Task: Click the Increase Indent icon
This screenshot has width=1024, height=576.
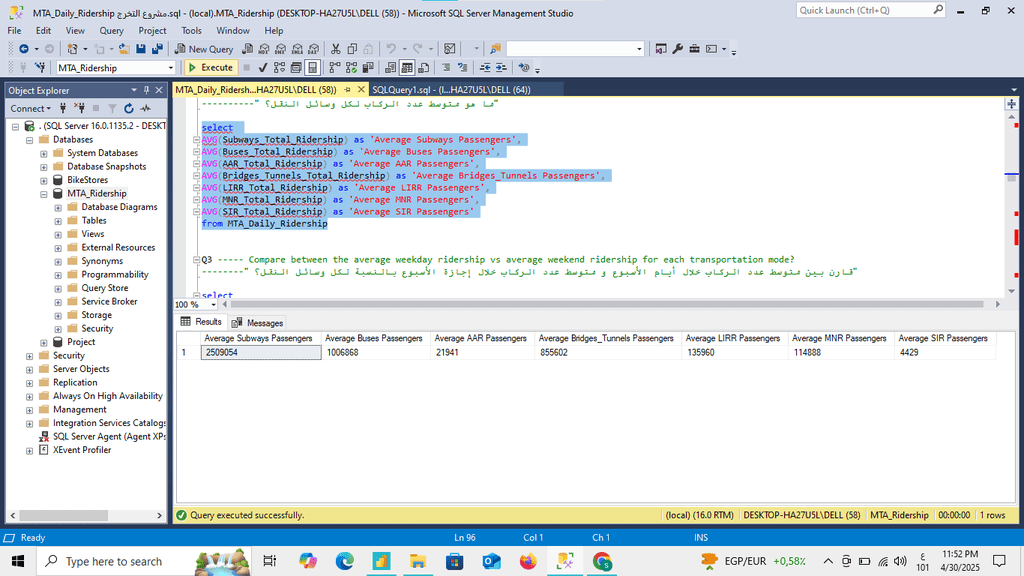Action: click(x=501, y=67)
